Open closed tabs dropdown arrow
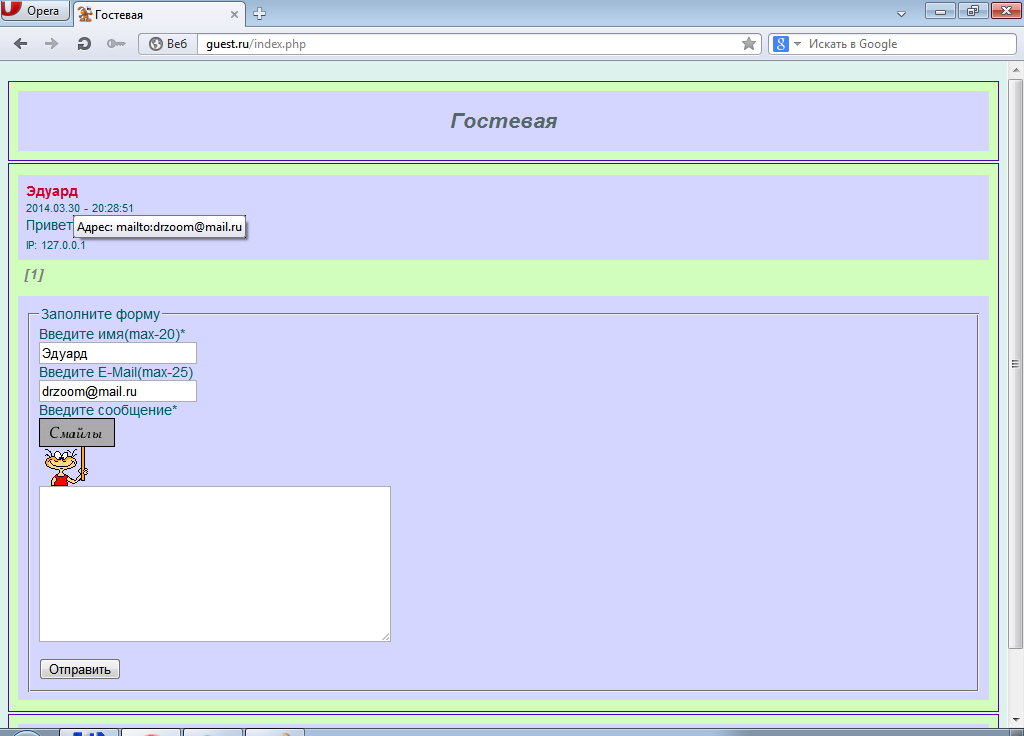This screenshot has width=1024, height=736. pos(901,14)
